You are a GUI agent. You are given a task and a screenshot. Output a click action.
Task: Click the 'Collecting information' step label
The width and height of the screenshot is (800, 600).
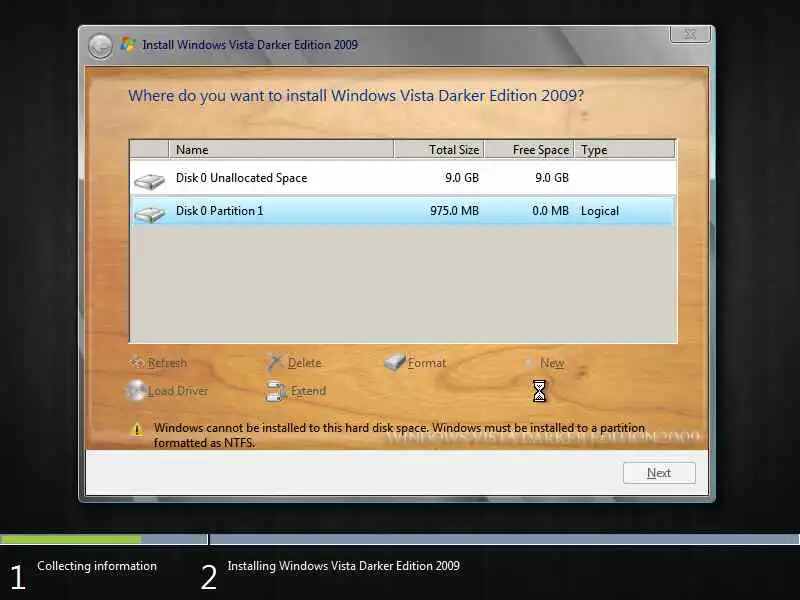pos(97,566)
